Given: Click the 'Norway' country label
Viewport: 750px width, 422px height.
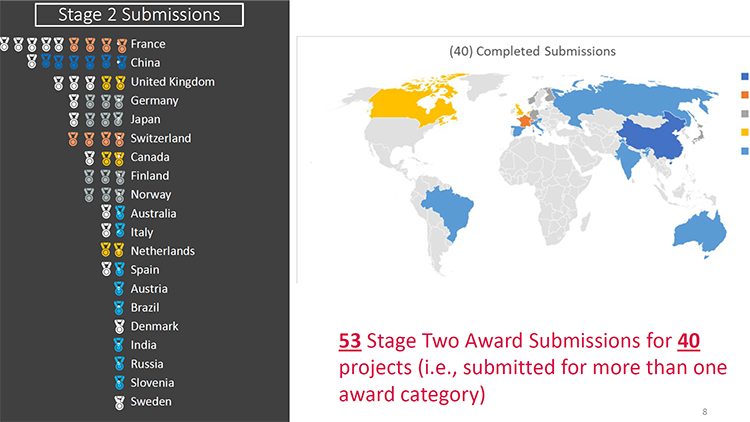Looking at the screenshot, I should 151,195.
